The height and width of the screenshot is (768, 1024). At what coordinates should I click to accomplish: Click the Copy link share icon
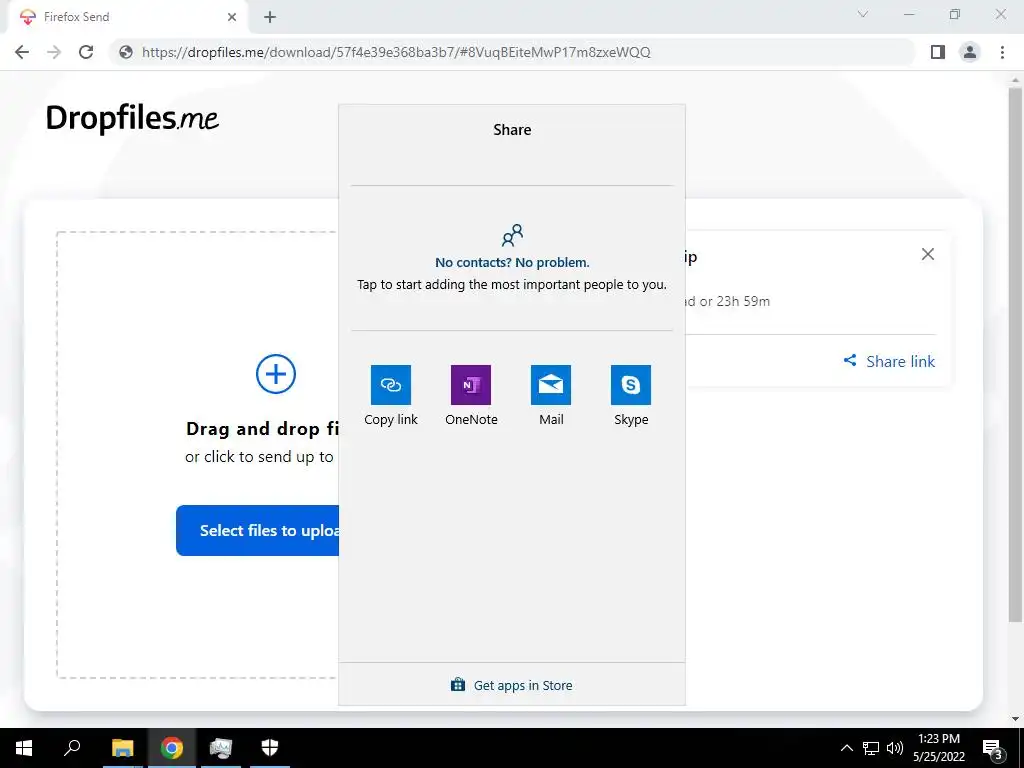(391, 385)
